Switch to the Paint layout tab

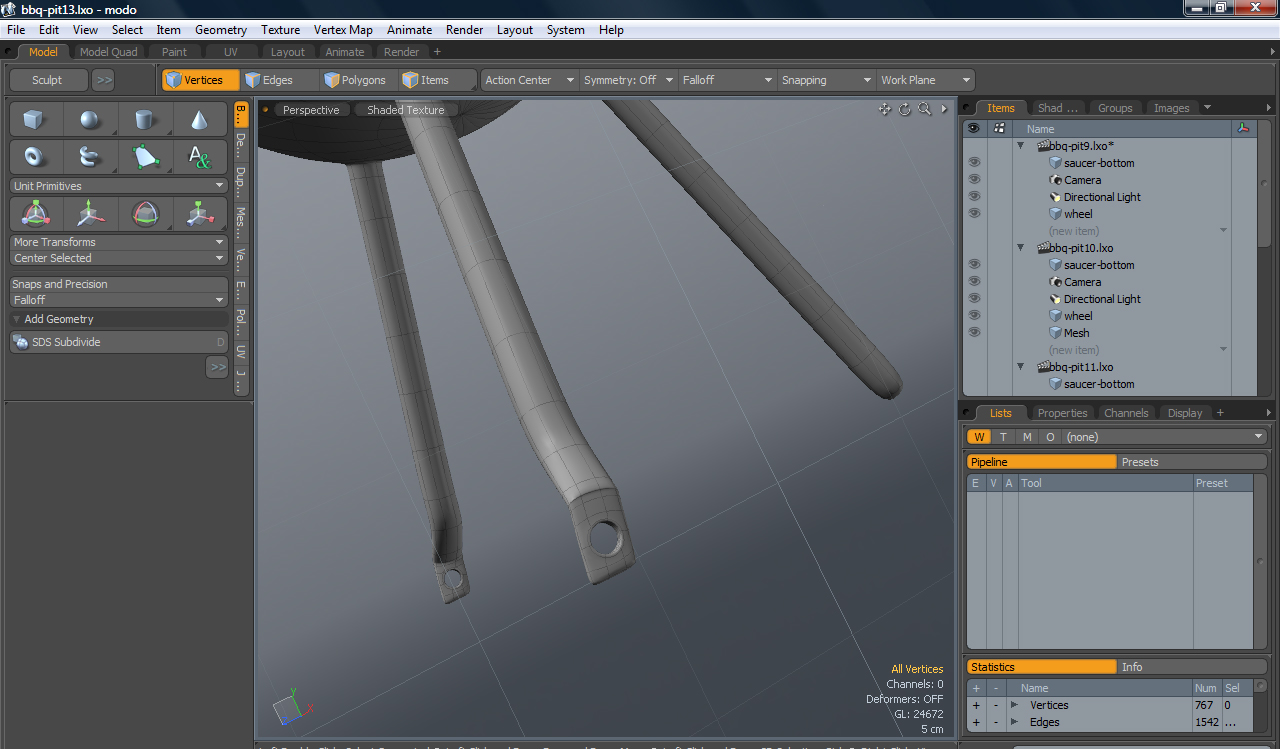(x=174, y=52)
